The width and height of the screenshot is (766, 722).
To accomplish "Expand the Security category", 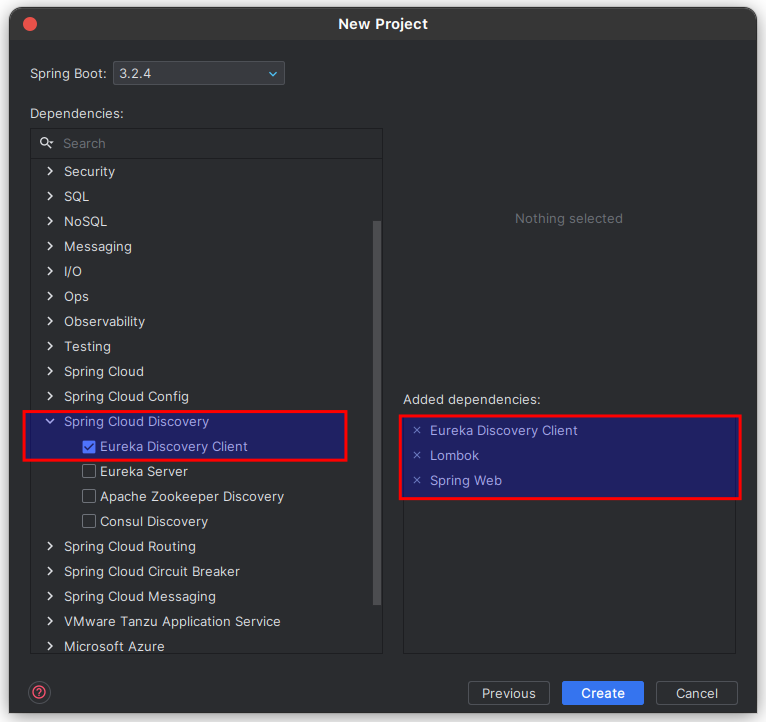I will point(50,171).
